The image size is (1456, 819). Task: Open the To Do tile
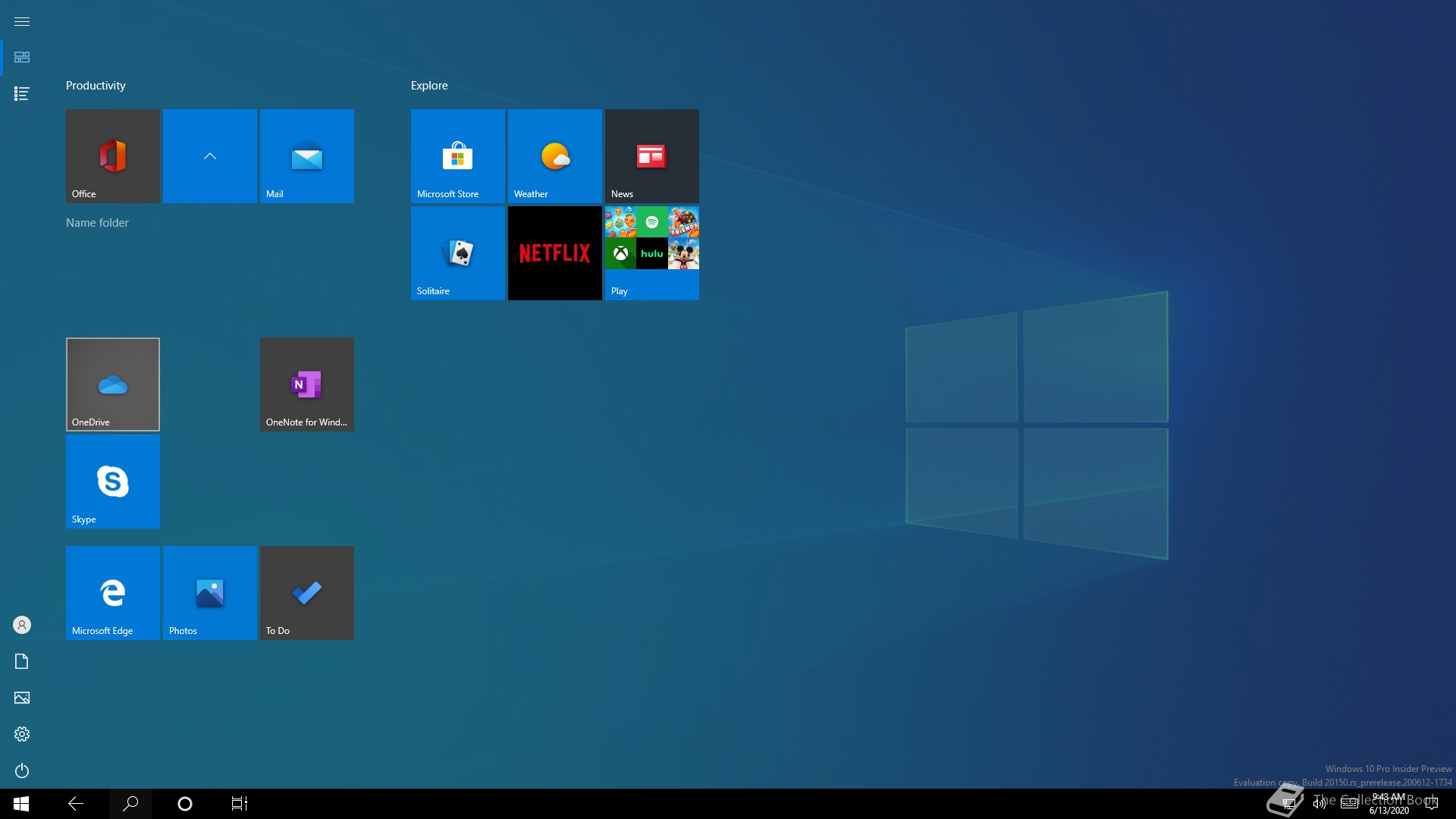click(307, 593)
